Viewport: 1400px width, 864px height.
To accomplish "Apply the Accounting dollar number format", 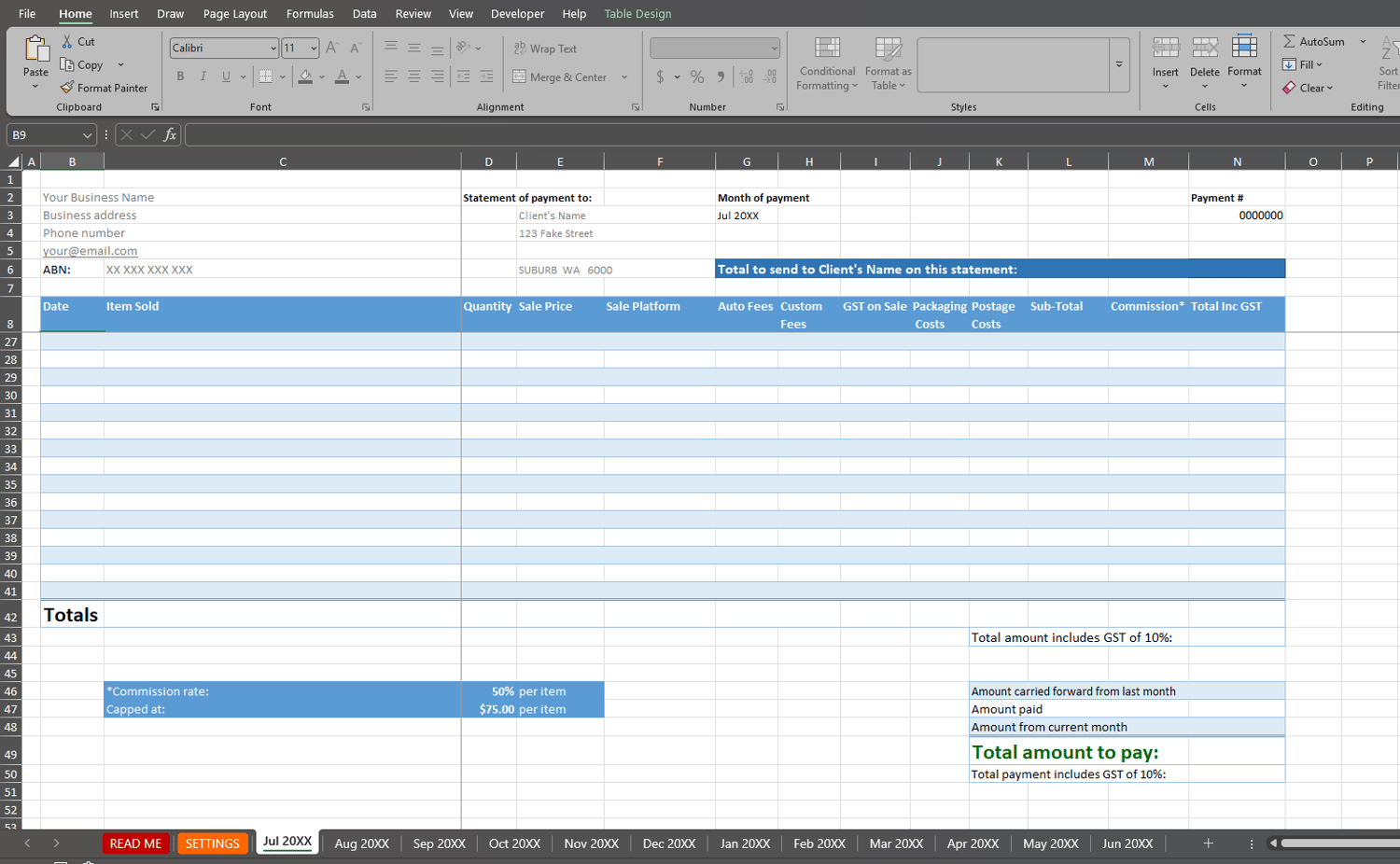I will tap(660, 77).
